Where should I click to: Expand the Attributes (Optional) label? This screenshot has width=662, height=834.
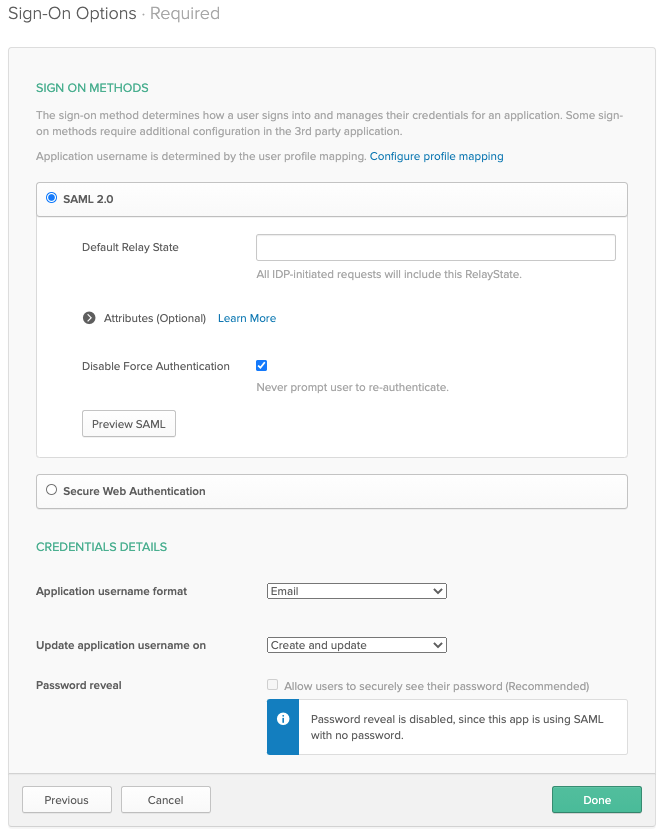(154, 318)
